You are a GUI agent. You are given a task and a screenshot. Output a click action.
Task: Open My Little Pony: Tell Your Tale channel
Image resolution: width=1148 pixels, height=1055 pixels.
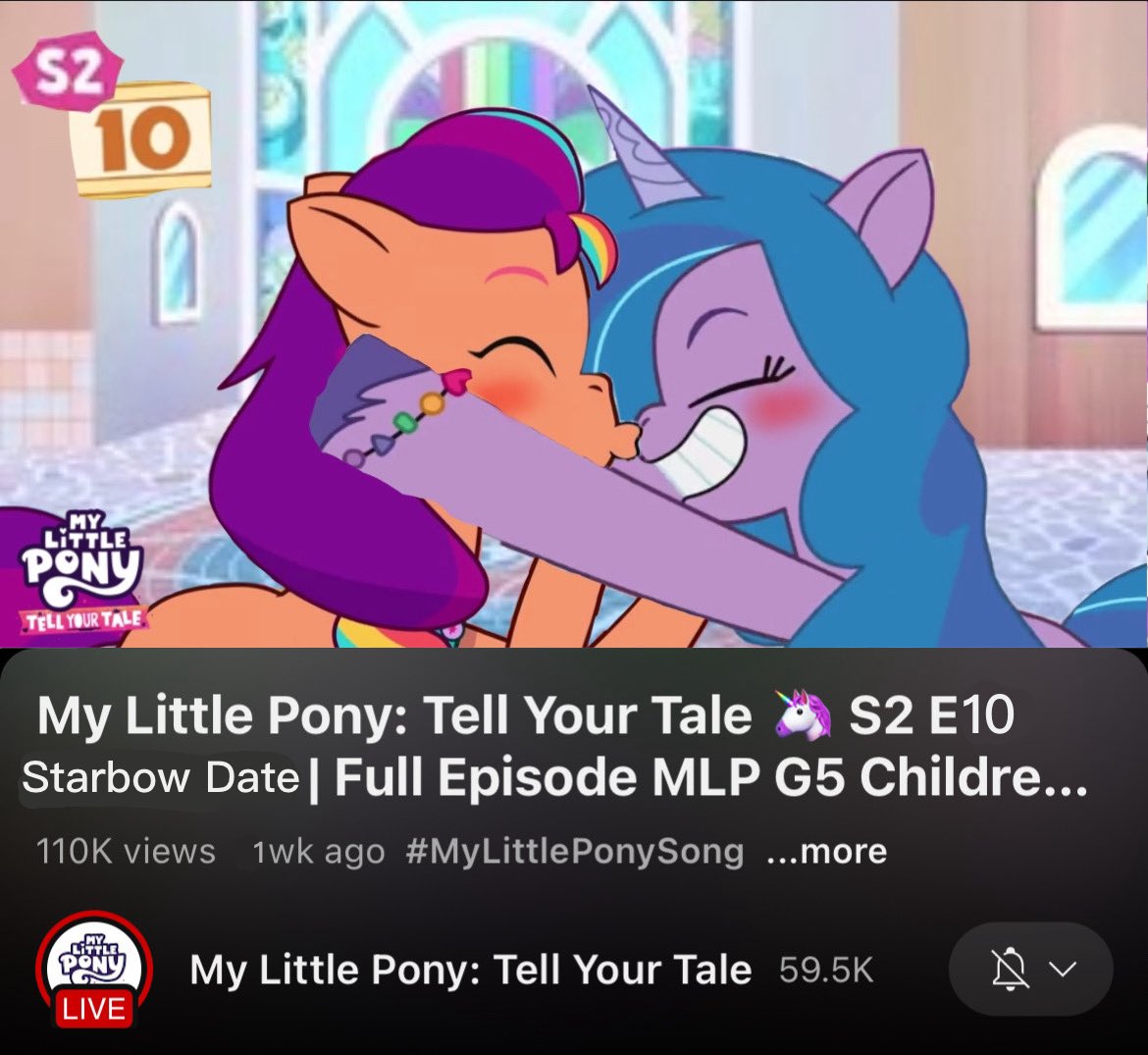coord(471,970)
